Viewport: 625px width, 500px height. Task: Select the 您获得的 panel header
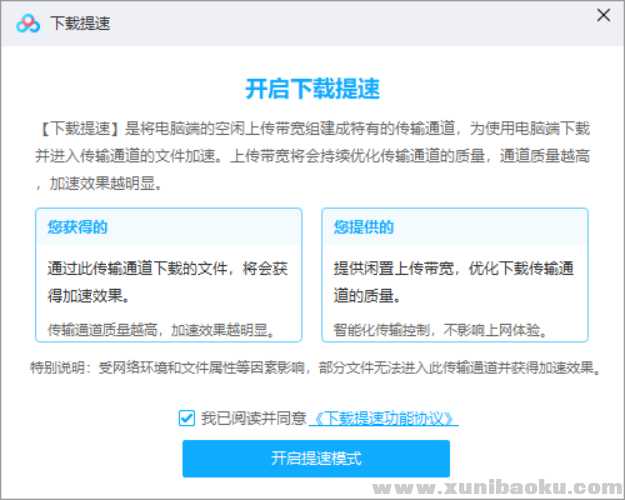tap(78, 227)
